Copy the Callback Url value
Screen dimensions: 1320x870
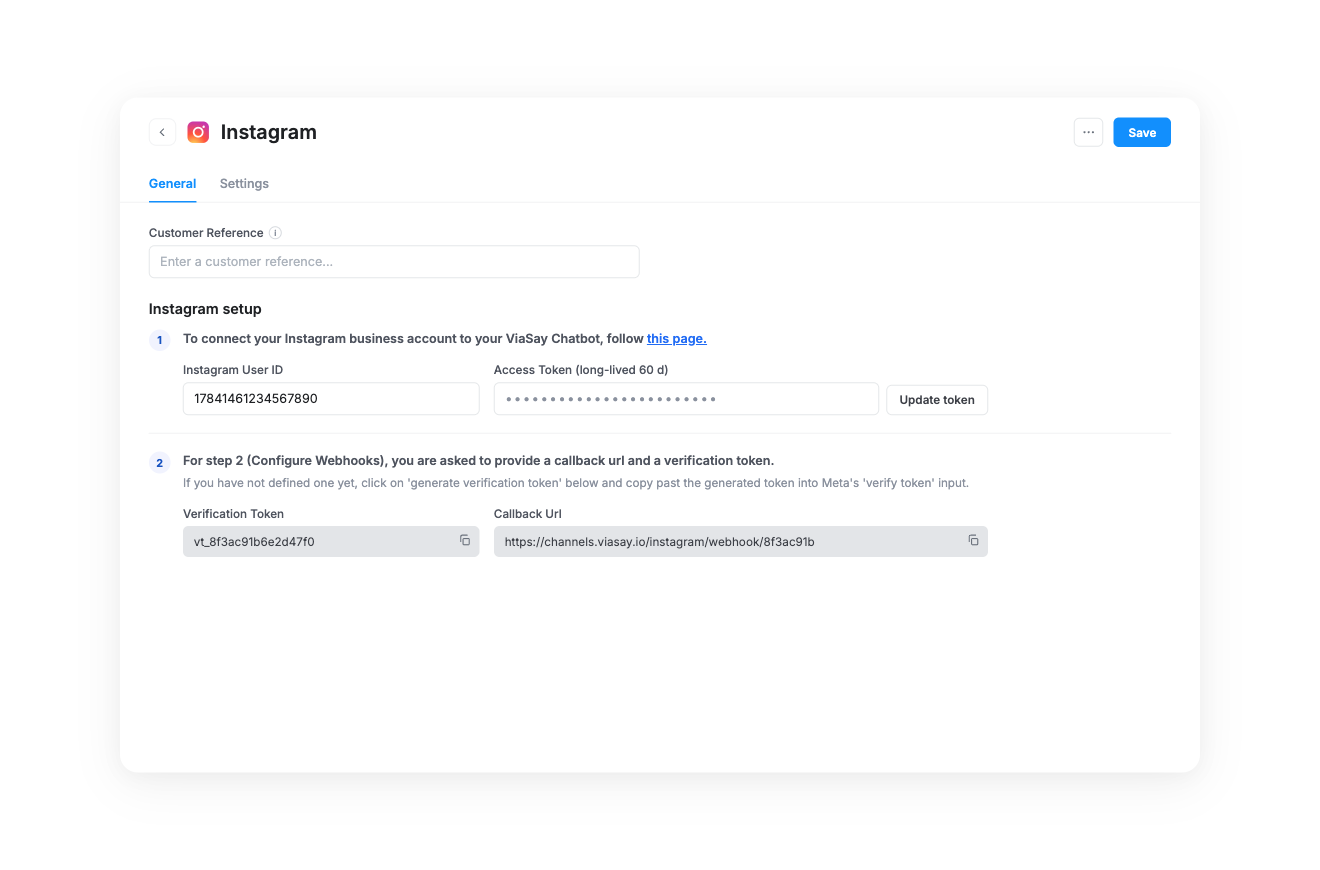tap(973, 540)
